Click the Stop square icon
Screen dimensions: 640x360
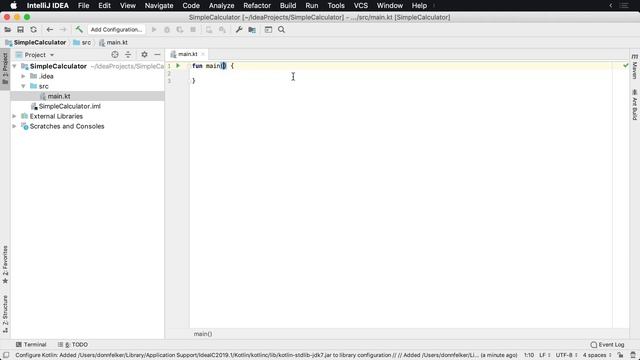pyautogui.click(x=193, y=30)
